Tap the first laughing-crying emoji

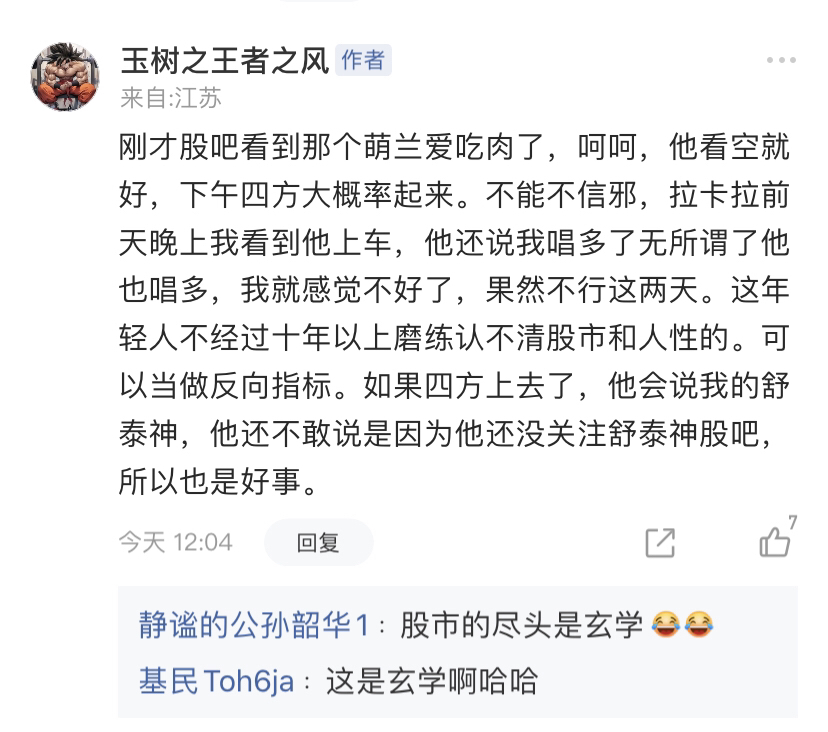coord(665,625)
